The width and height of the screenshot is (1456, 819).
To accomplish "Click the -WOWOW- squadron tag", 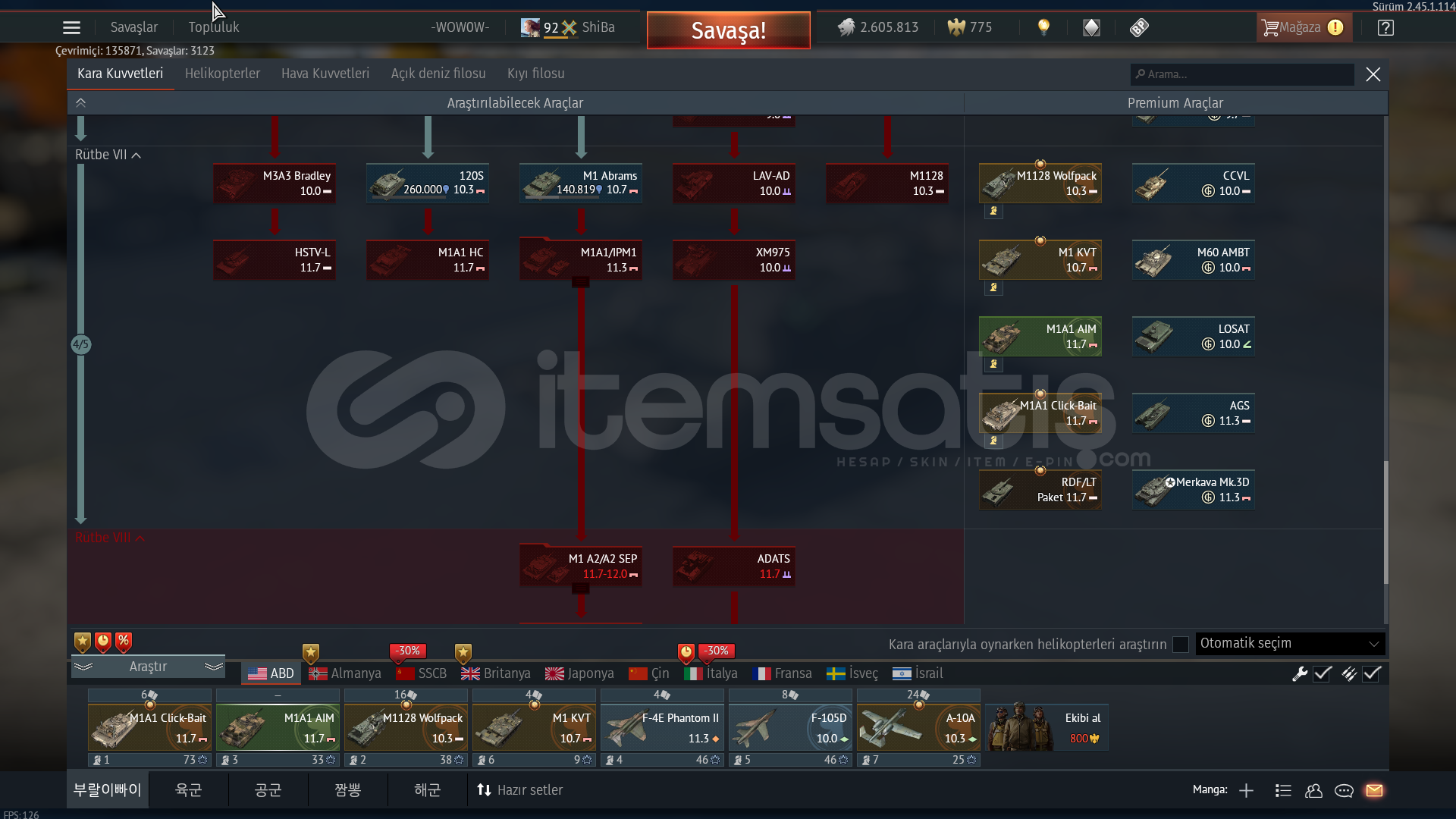I will tap(460, 27).
